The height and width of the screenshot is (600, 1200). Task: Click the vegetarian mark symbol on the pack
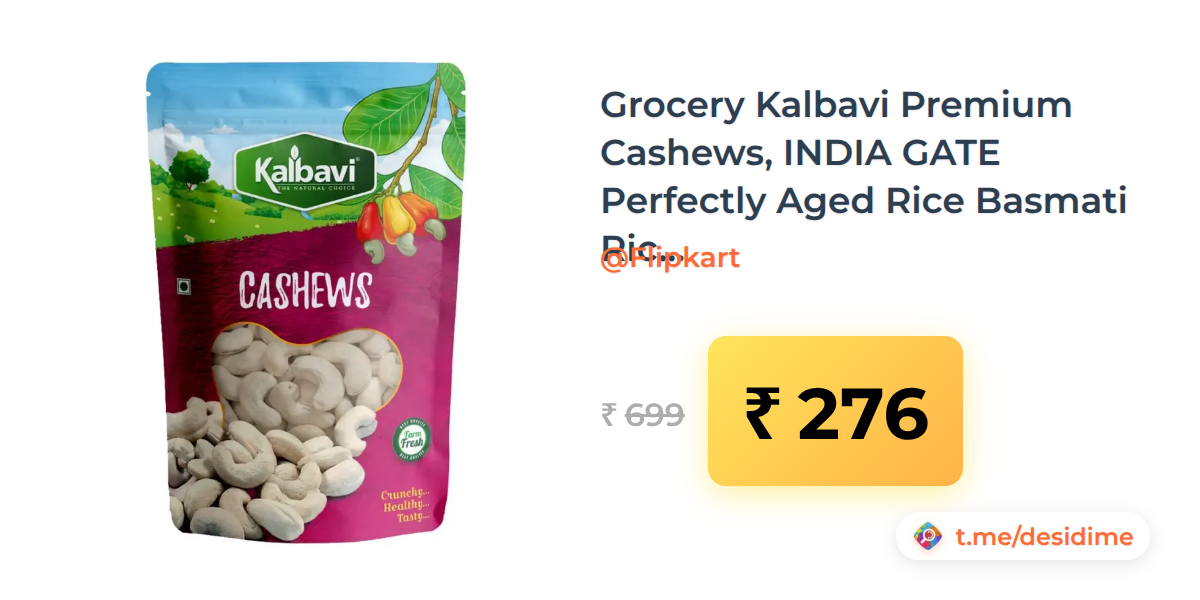(183, 285)
